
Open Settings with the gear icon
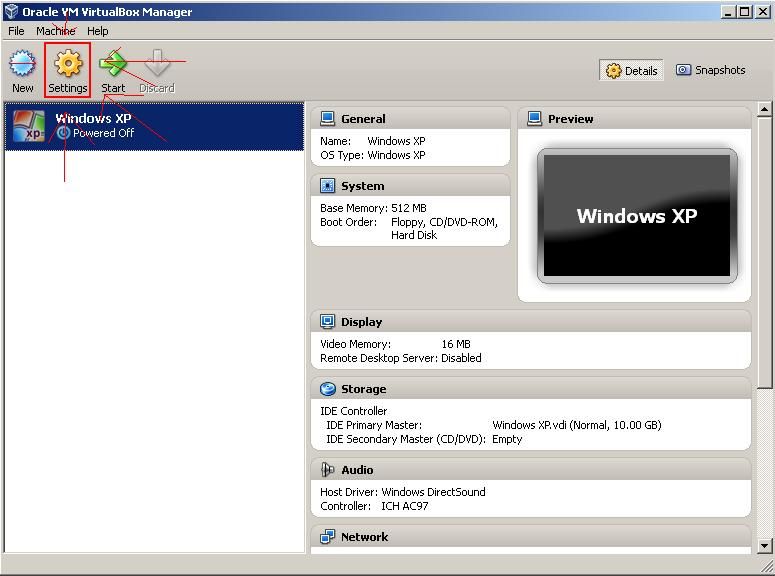[x=68, y=63]
